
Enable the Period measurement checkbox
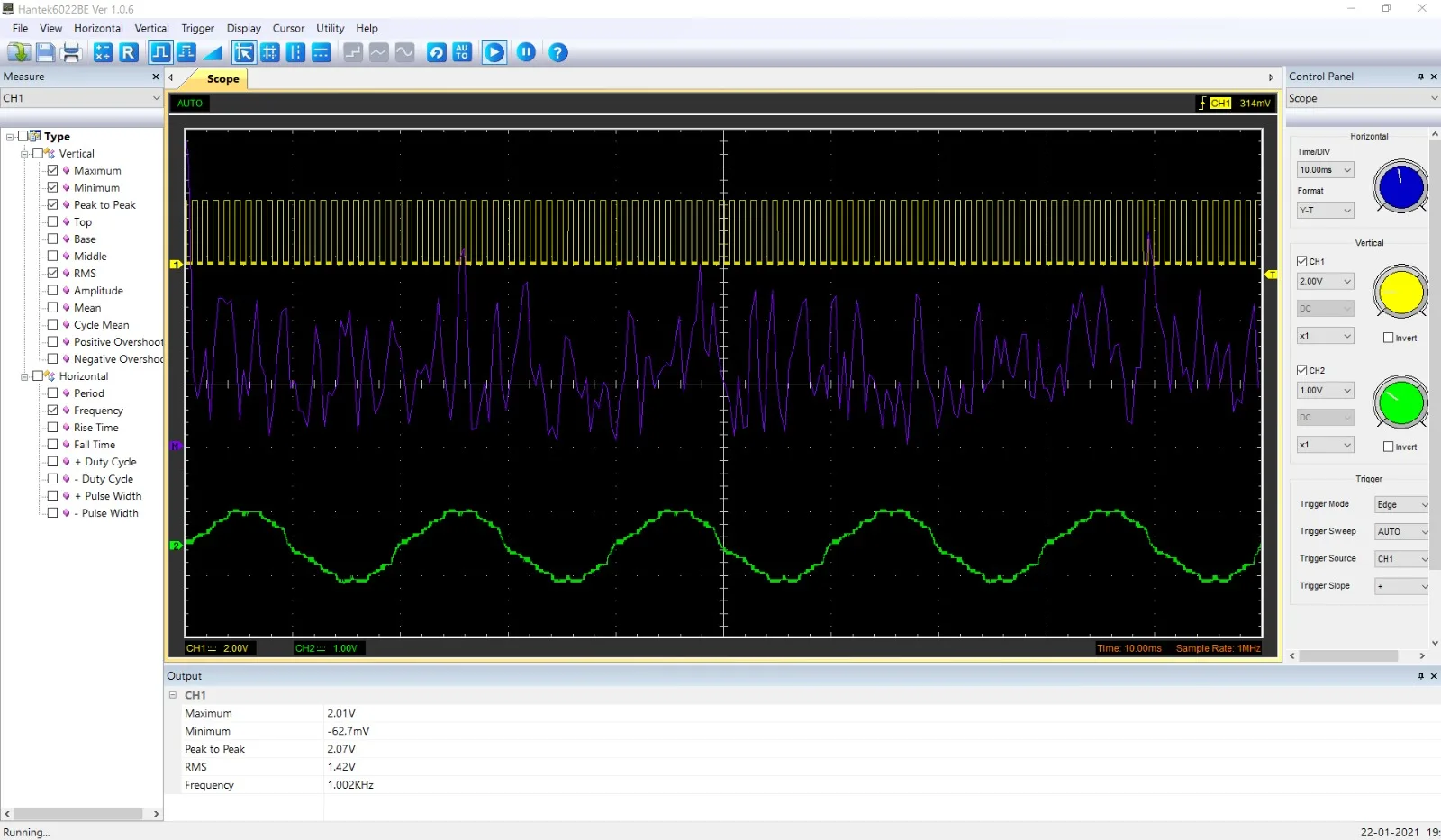[52, 393]
